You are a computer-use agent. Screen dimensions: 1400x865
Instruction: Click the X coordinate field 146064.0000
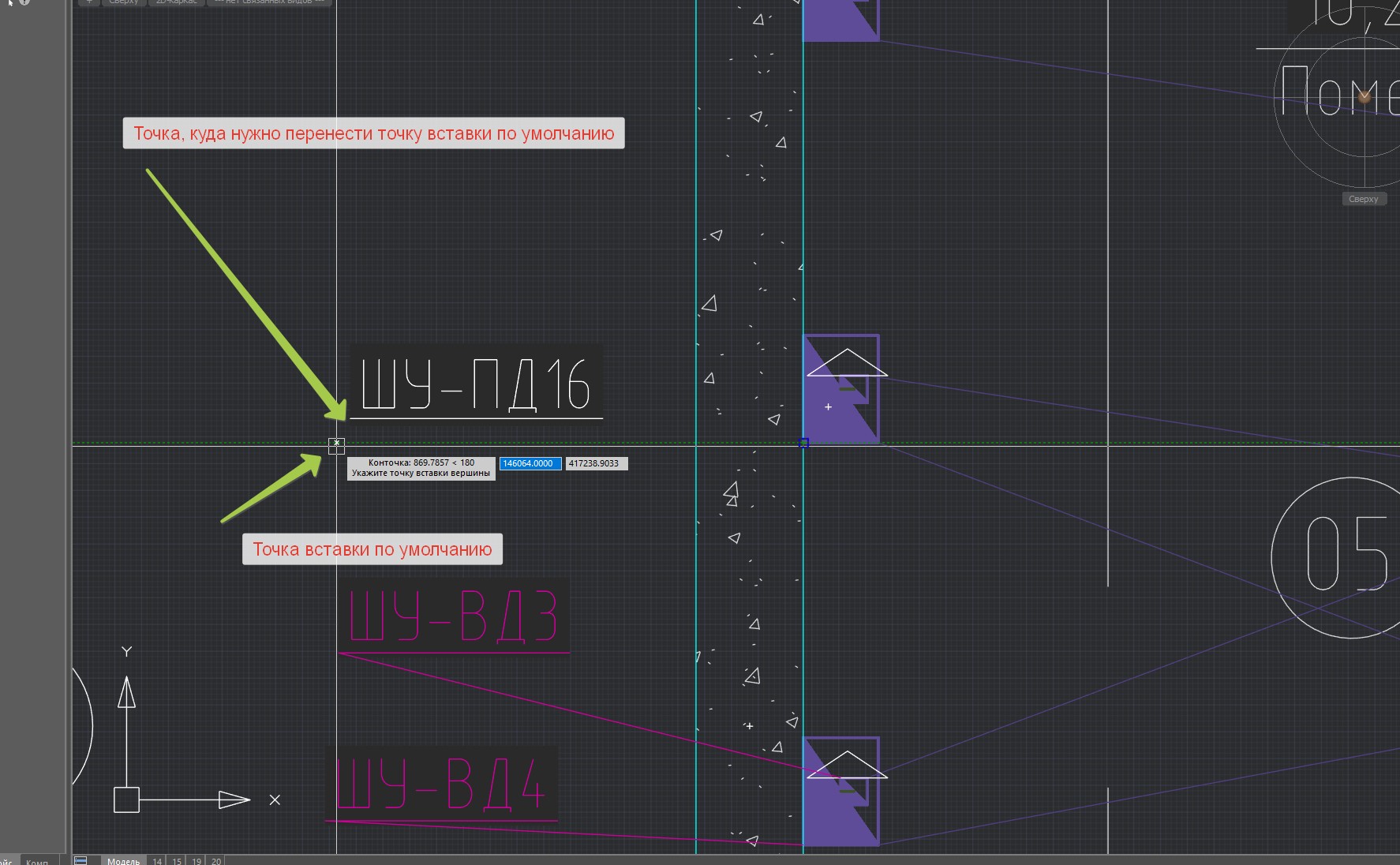[x=530, y=463]
